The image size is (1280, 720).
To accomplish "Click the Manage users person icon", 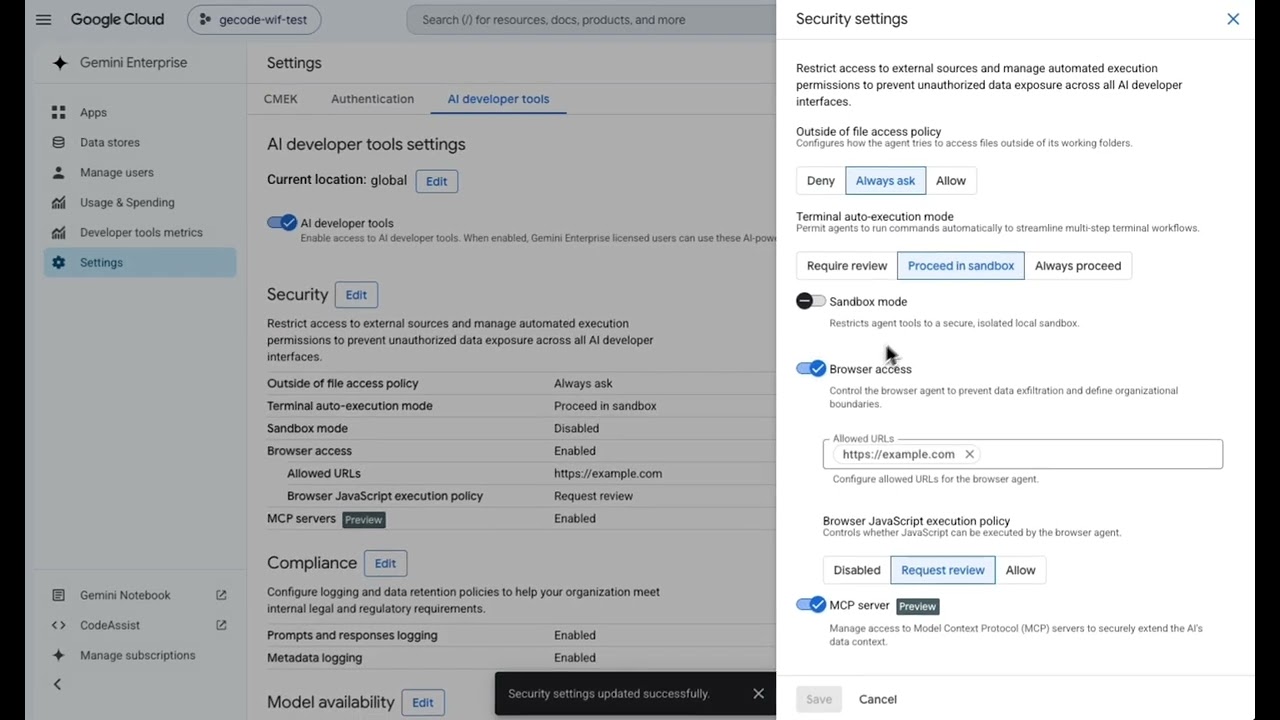I will coord(59,173).
